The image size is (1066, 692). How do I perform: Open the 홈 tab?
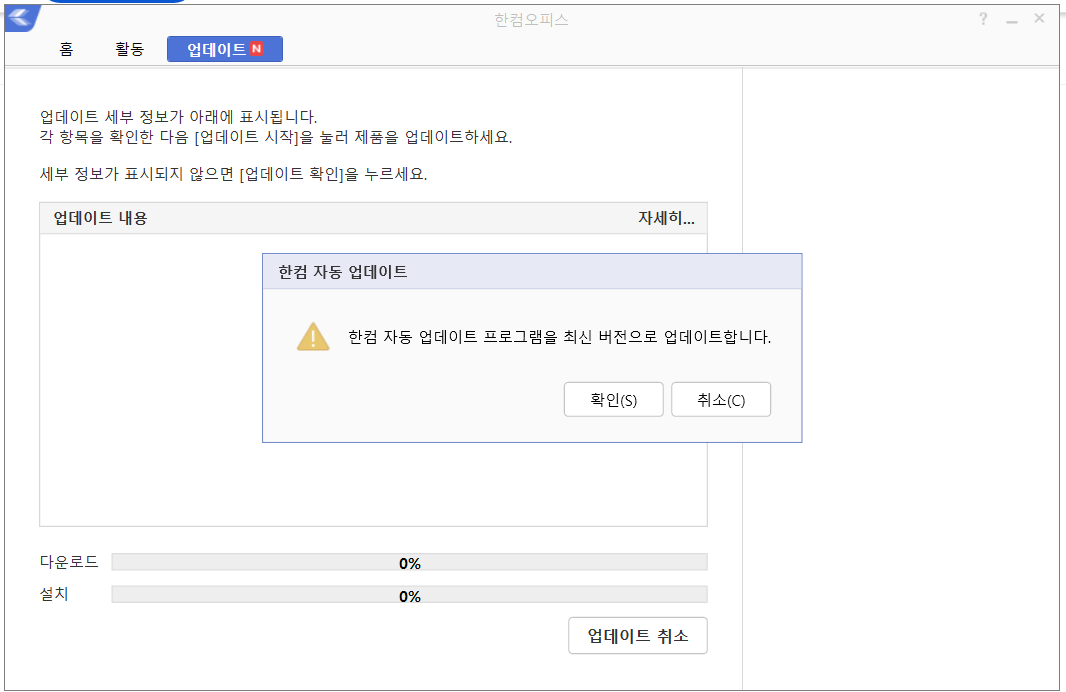(x=66, y=49)
